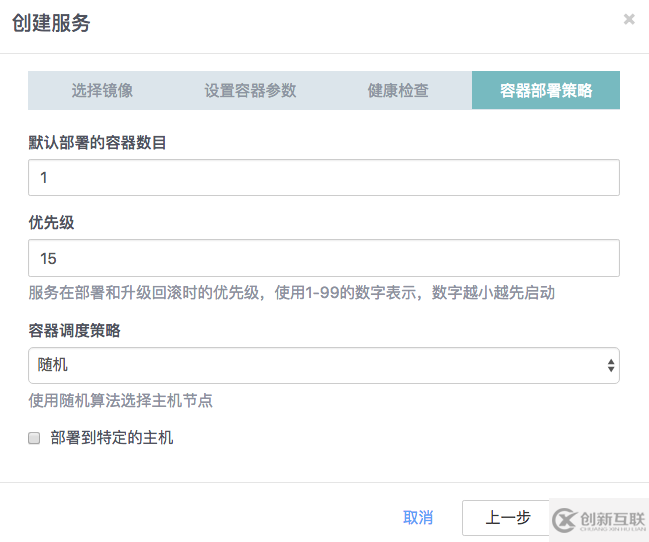This screenshot has height=542, width=649.
Task: Click the 部署到特定的主机 checkbox label text
Action: [112, 438]
